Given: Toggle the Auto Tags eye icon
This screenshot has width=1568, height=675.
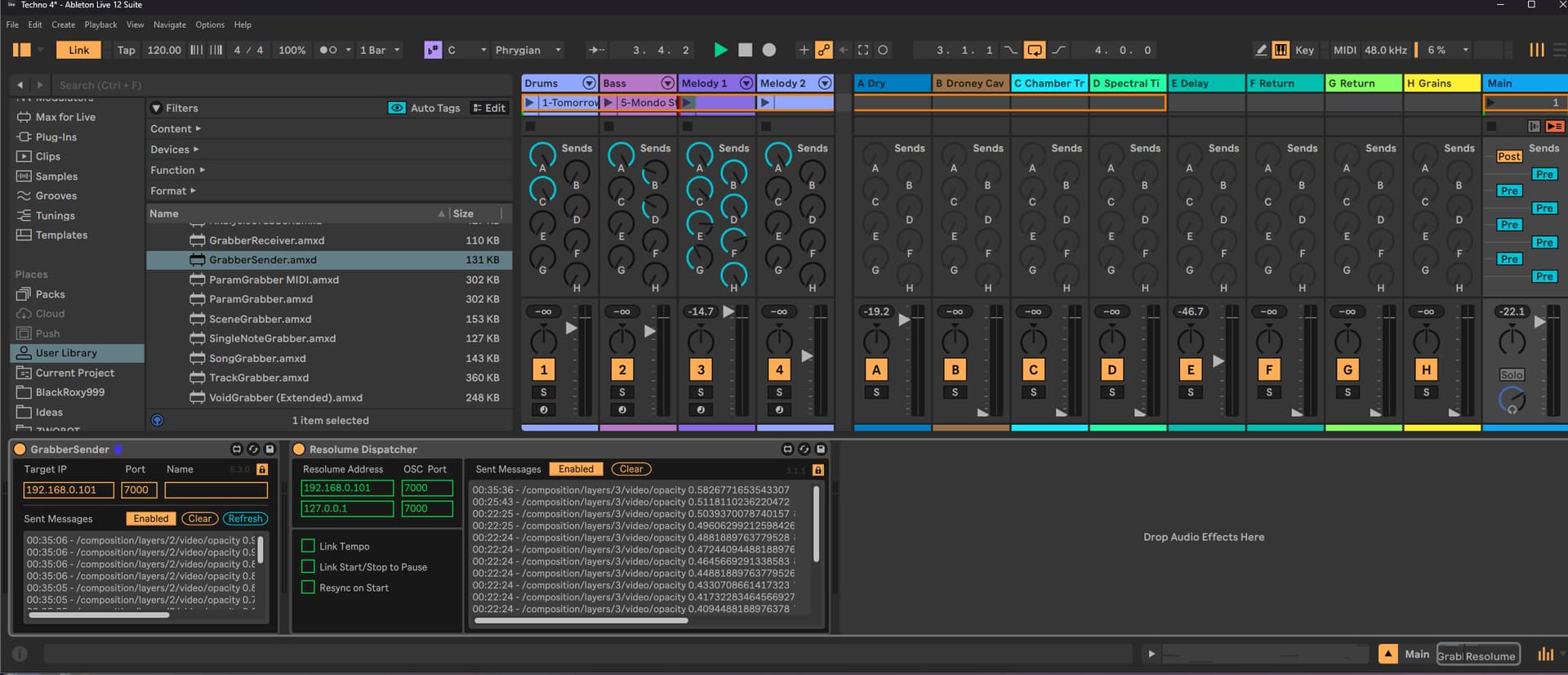Looking at the screenshot, I should click(x=396, y=108).
